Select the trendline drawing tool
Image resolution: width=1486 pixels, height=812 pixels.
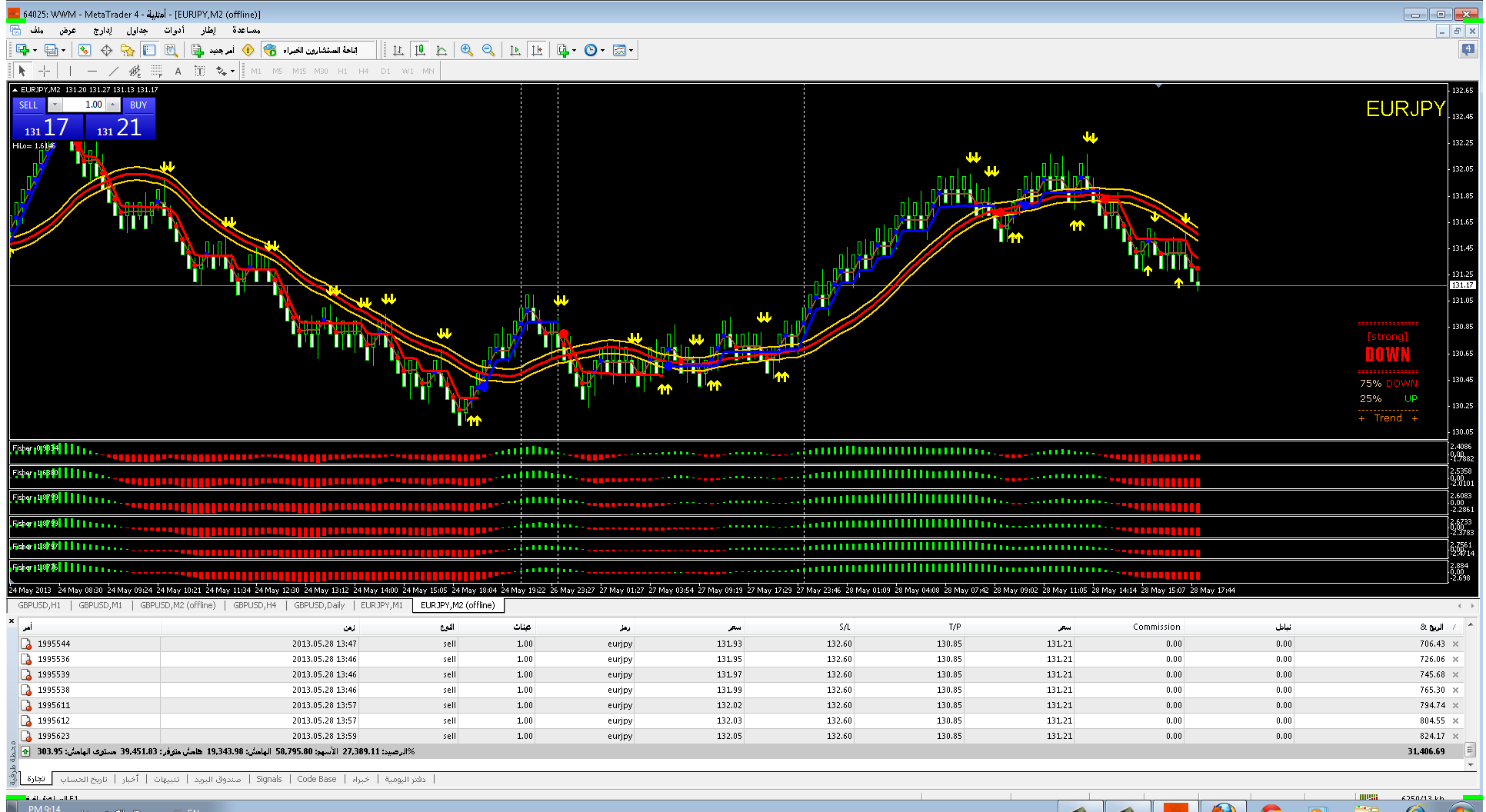coord(113,71)
